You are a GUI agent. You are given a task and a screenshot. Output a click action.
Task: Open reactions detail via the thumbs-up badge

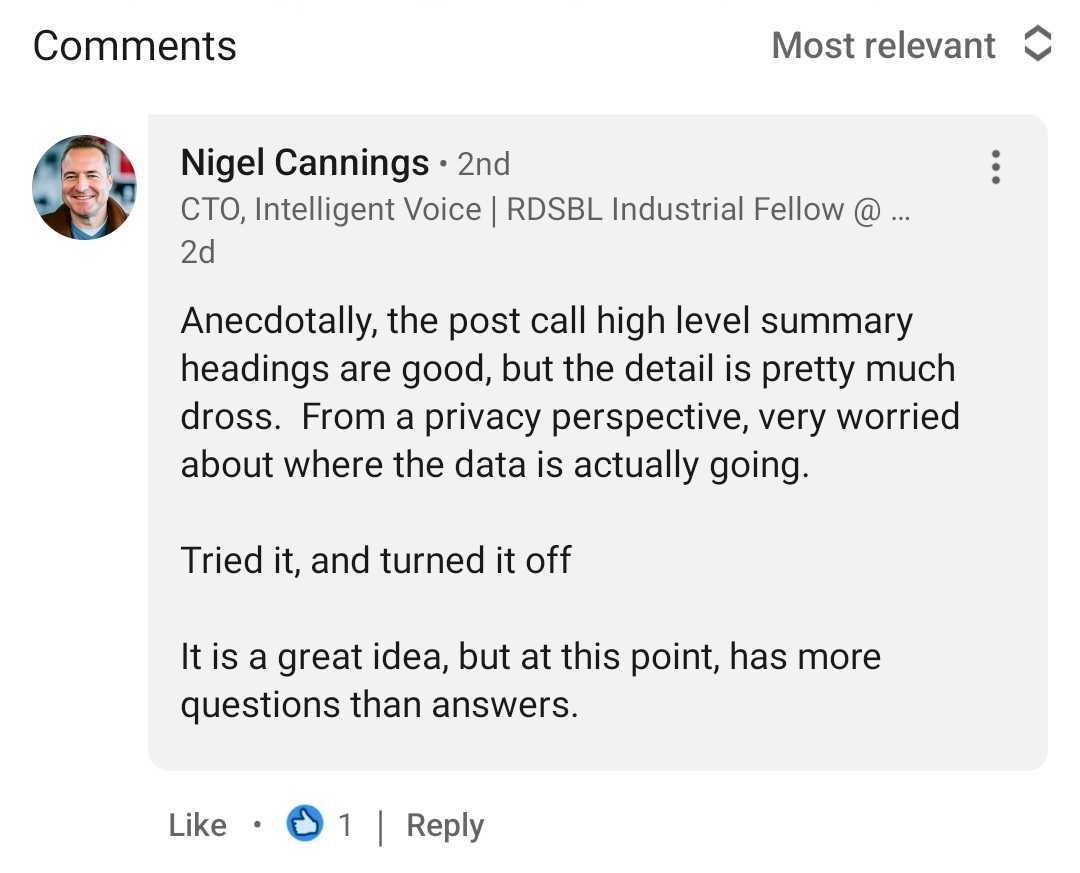(x=304, y=824)
